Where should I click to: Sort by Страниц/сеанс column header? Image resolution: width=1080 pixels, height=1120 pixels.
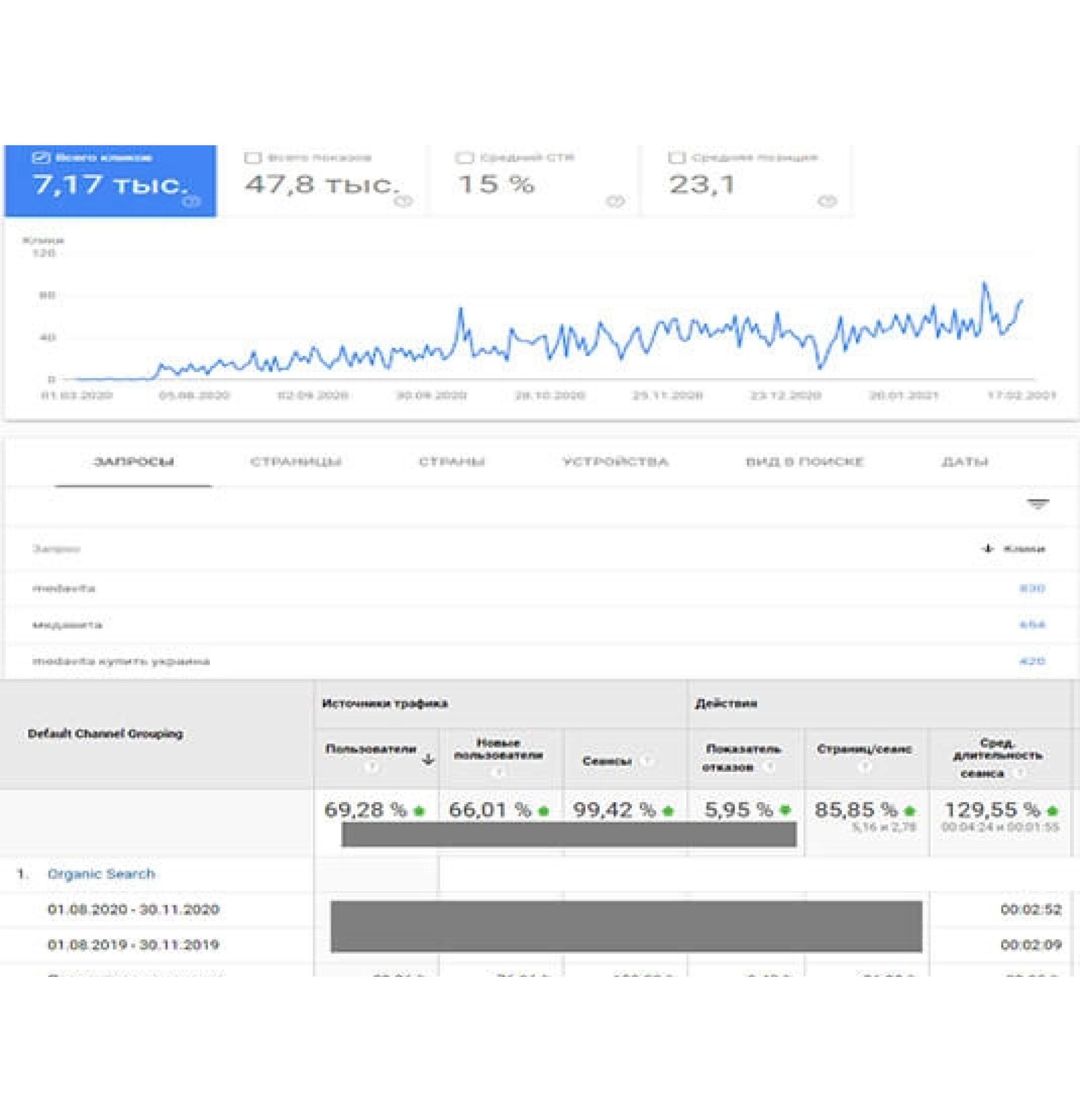pos(864,749)
